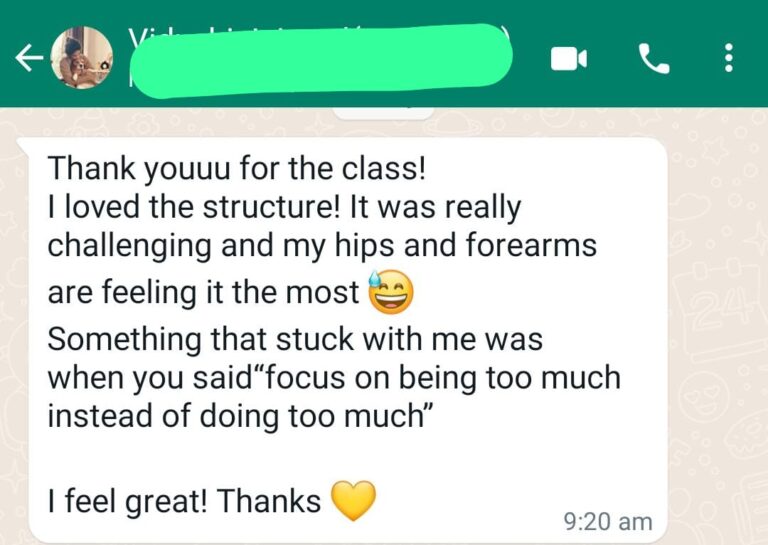Tap the "Thank youuu for the class!" line

click(237, 168)
